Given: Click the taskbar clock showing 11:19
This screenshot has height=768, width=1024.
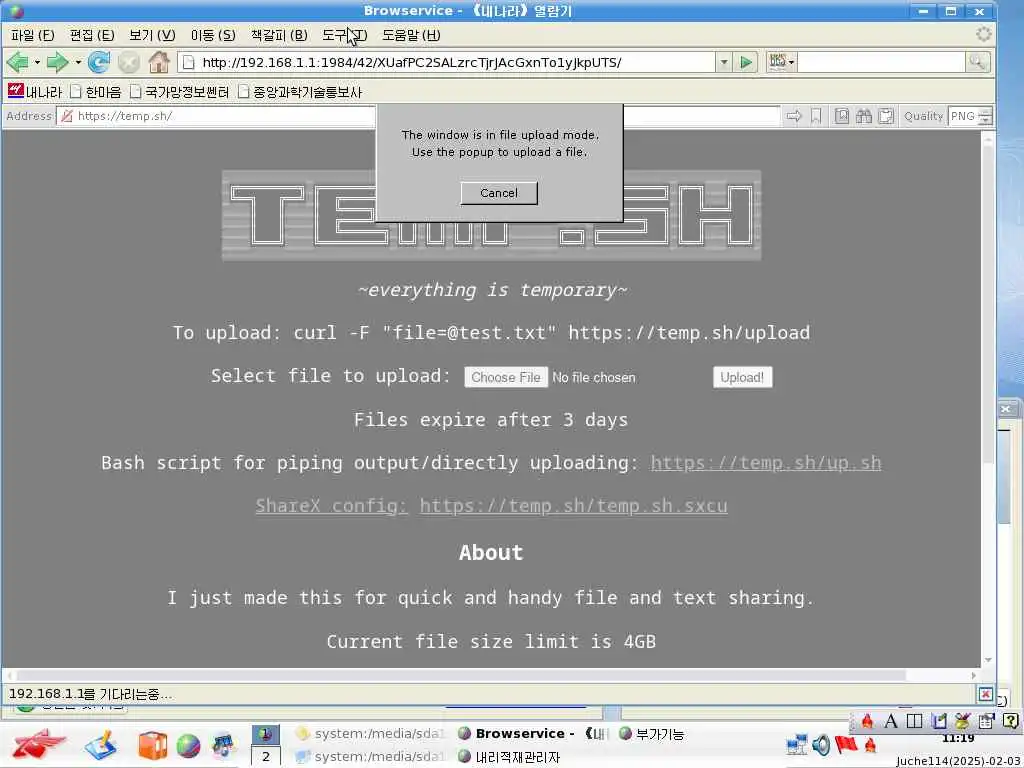Looking at the screenshot, I should [x=958, y=739].
